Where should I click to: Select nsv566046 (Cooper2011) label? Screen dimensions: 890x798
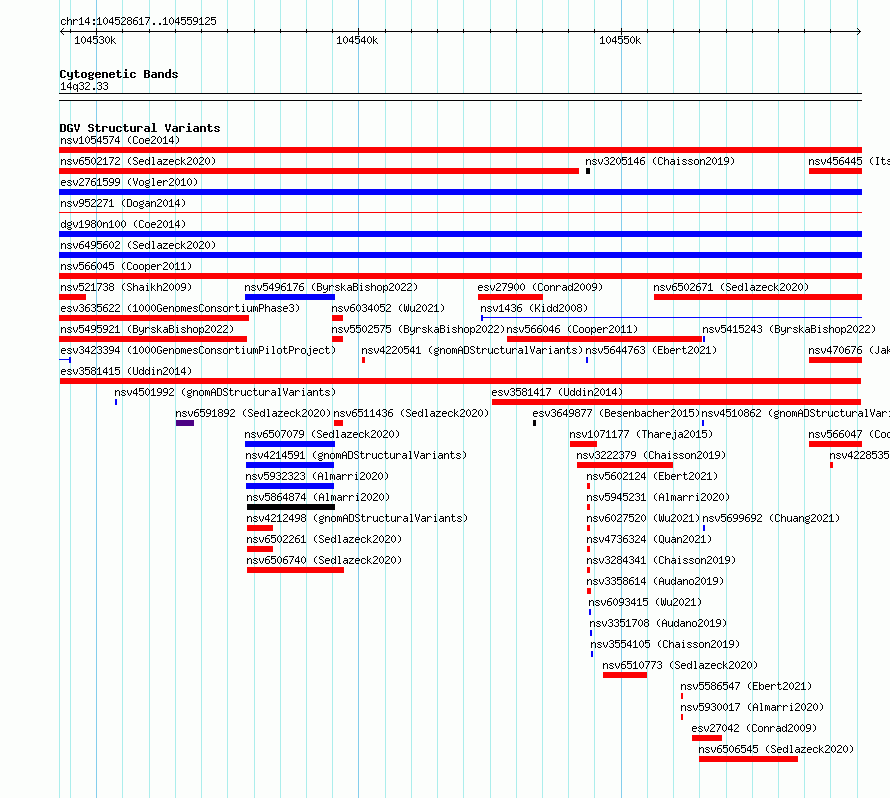[x=572, y=329]
